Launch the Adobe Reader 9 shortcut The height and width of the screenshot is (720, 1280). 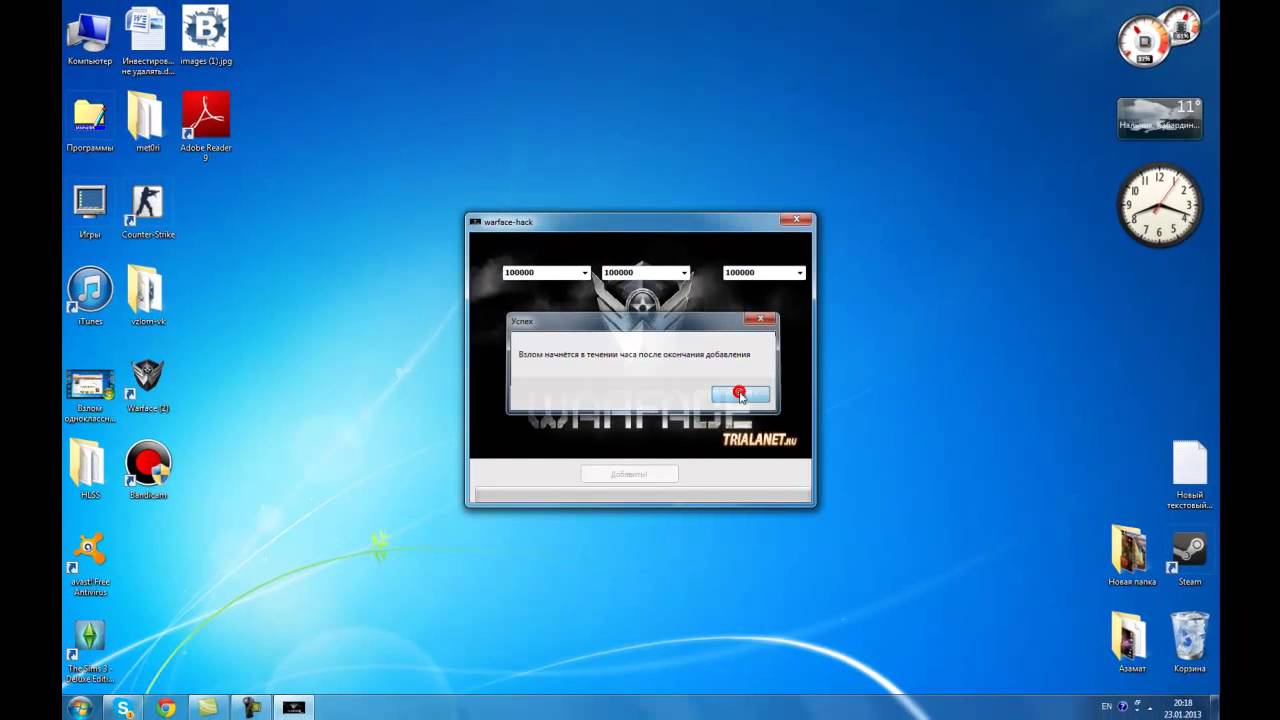(205, 128)
